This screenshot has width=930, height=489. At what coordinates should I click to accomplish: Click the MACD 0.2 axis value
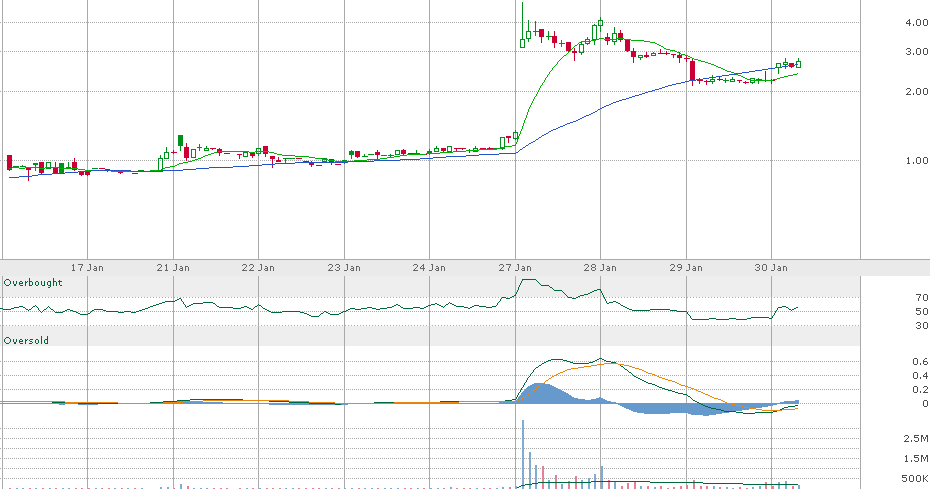[921, 390]
